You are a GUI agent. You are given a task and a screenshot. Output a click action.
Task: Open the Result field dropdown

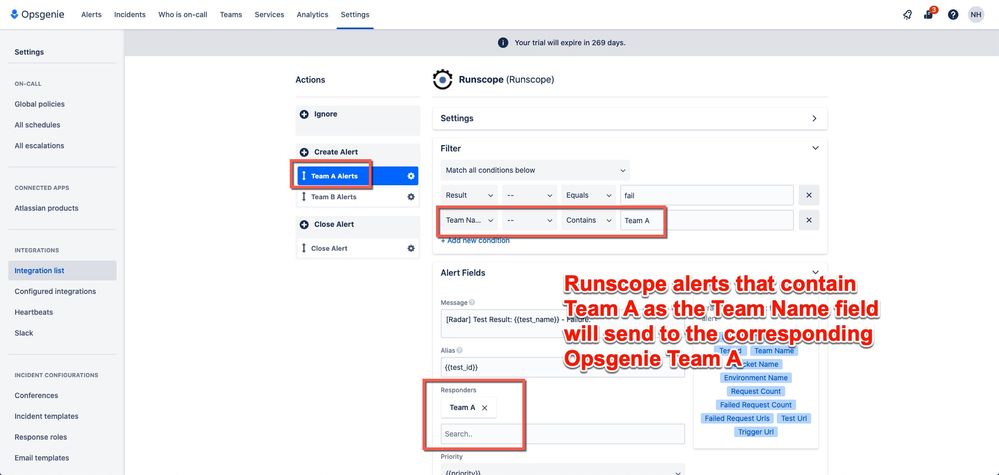(469, 195)
